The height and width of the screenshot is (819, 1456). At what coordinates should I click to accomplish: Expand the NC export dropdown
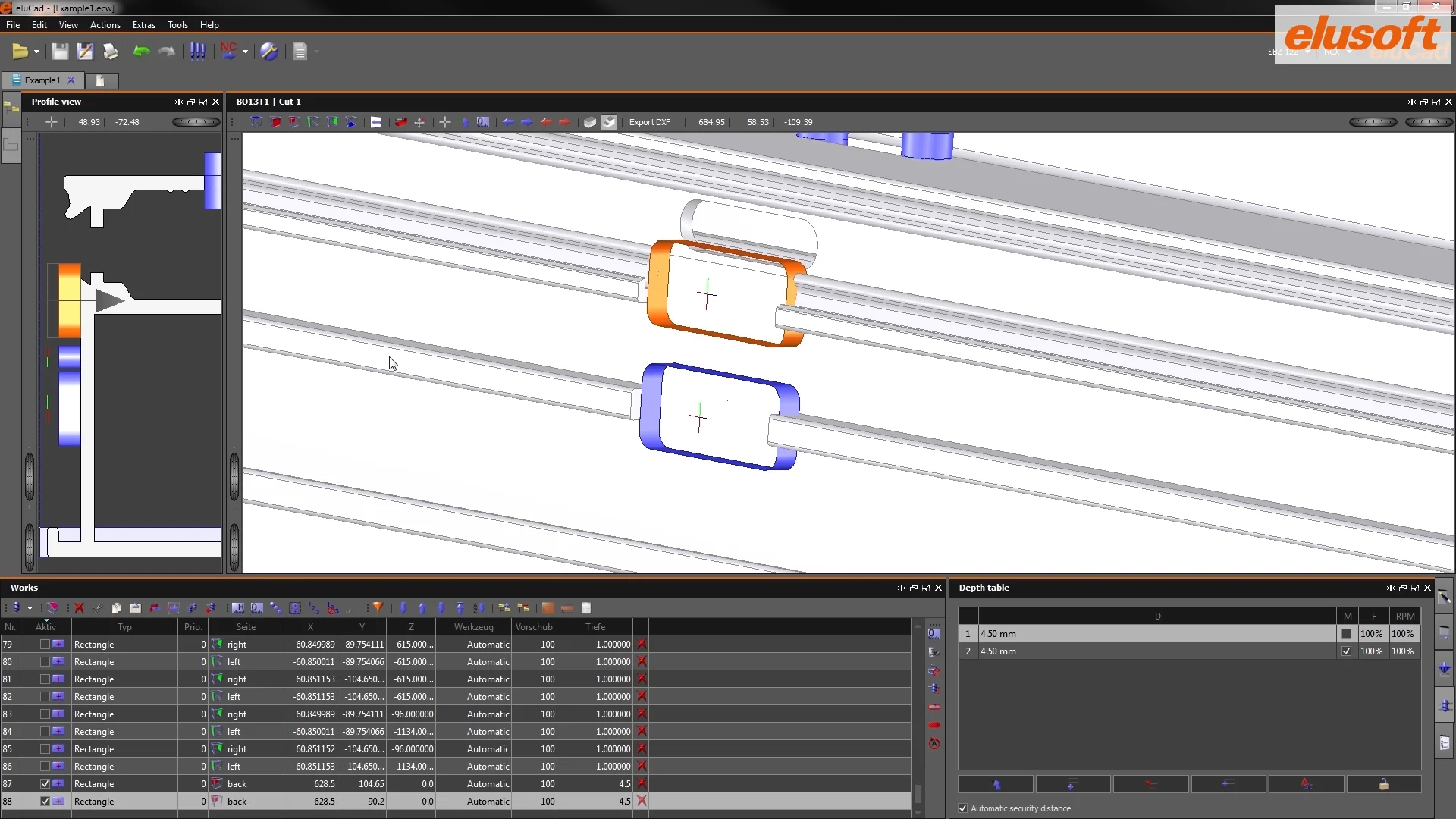click(244, 51)
